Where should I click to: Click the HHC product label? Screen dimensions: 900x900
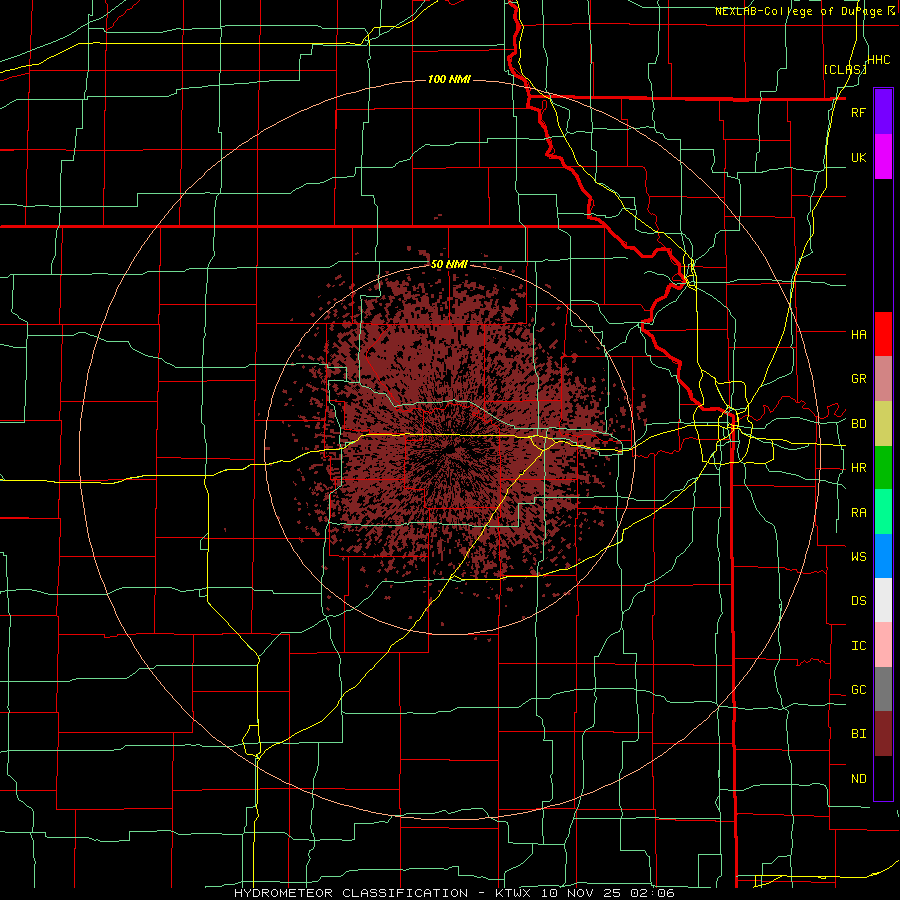tap(879, 60)
